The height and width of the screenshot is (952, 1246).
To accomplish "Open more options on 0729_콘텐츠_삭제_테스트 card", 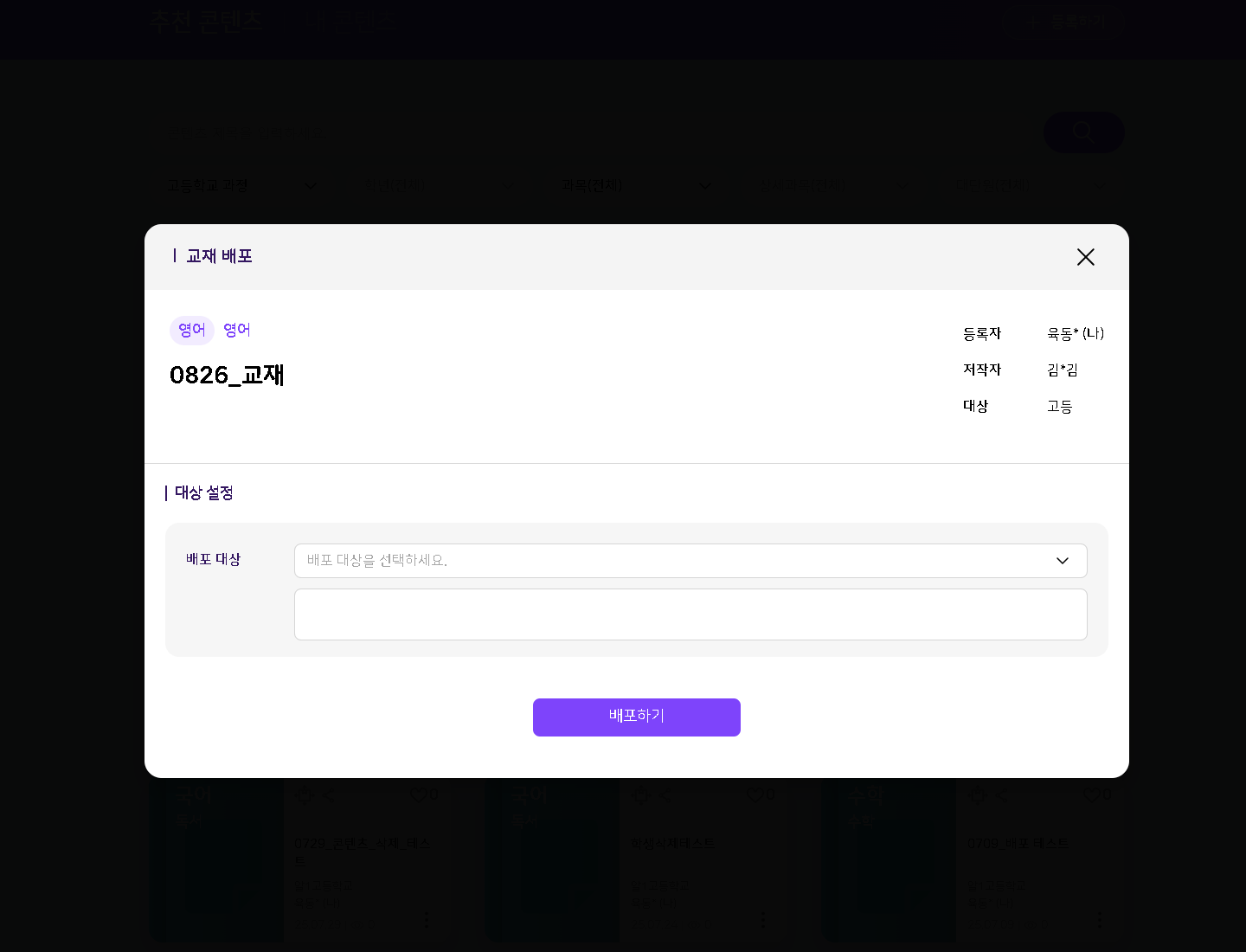I will tap(426, 919).
